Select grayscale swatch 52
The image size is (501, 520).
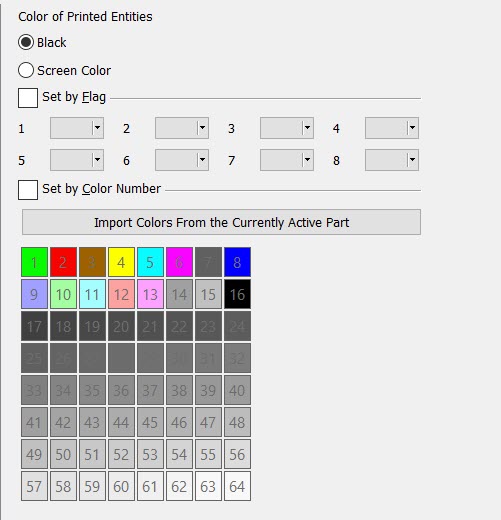pyautogui.click(x=121, y=454)
